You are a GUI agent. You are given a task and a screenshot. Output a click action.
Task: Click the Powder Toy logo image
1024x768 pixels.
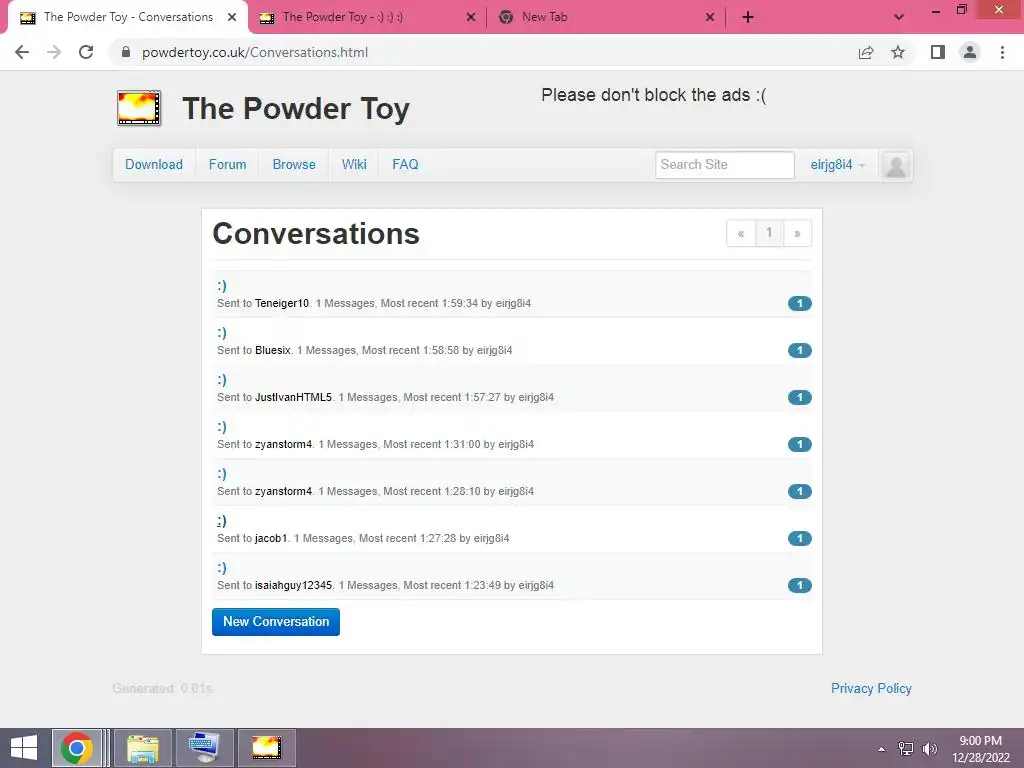coord(139,108)
